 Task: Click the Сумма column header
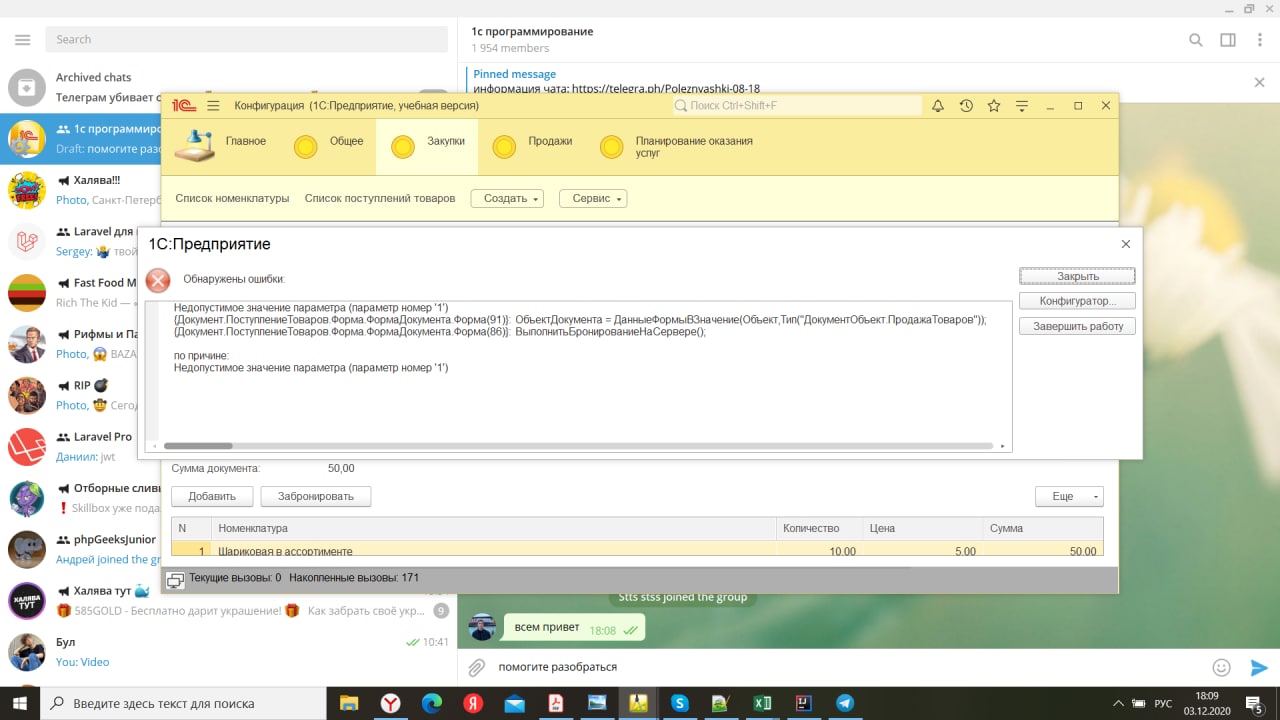coord(1043,528)
